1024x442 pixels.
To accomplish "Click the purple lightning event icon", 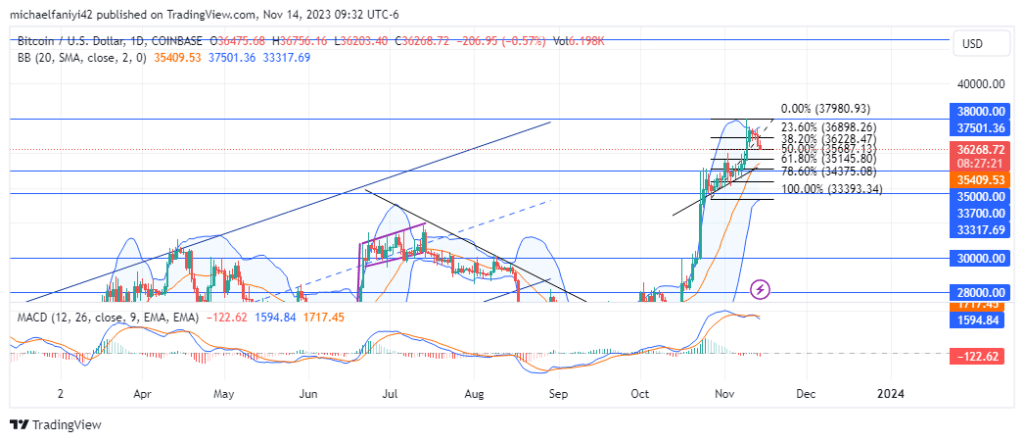I will (760, 289).
